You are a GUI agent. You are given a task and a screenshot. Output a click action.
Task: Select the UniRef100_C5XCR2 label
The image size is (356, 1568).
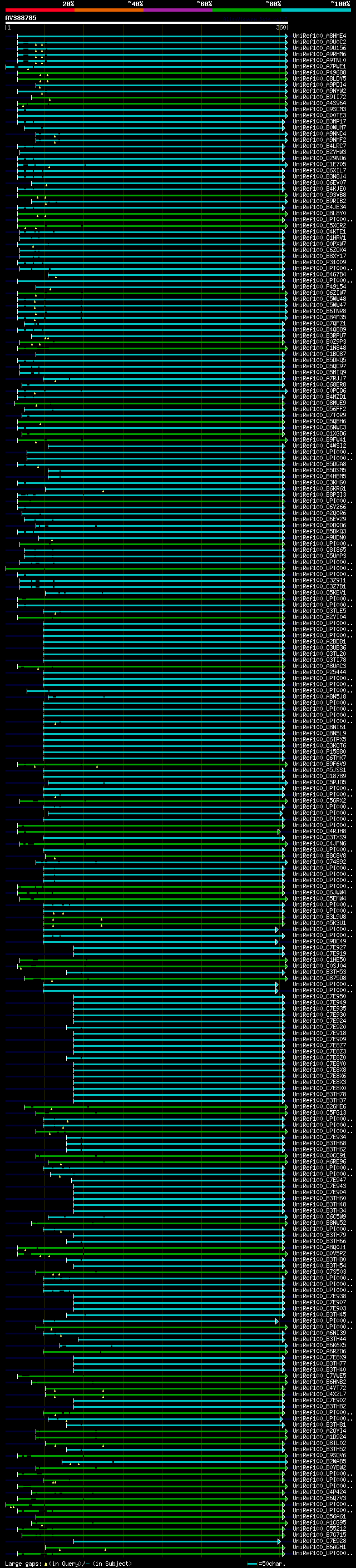click(x=319, y=225)
